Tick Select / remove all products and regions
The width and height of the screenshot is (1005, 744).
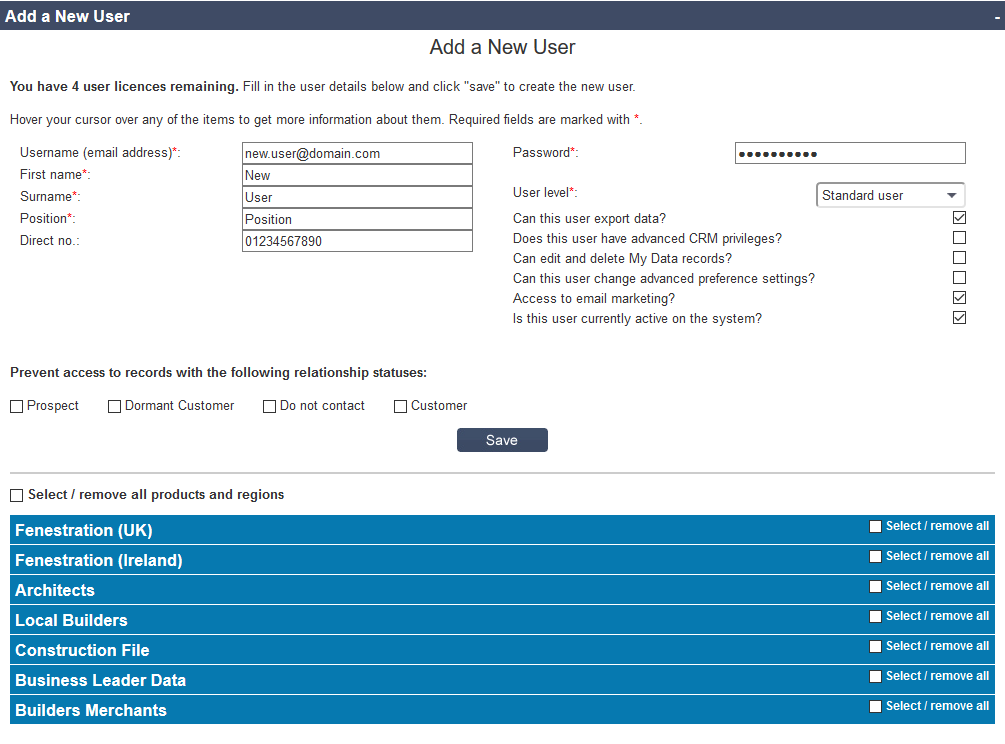tap(16, 495)
